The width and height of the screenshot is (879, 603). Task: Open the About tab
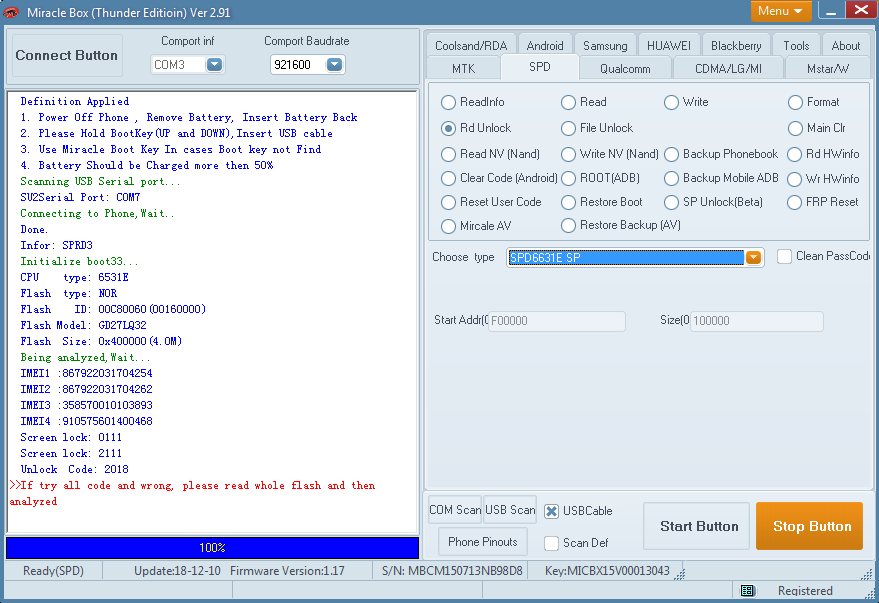(x=845, y=45)
